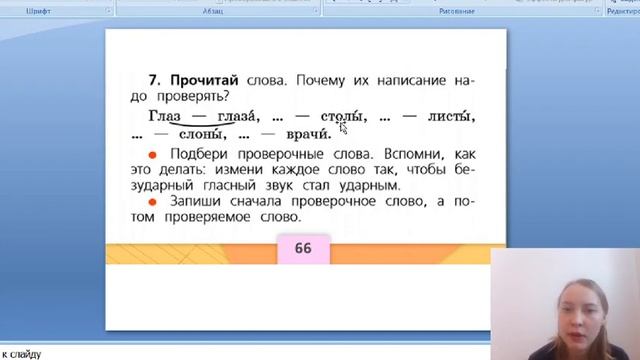Viewport: 640px width, 360px height.
Task: Open the Абзац group dialog launcher
Action: (316, 11)
